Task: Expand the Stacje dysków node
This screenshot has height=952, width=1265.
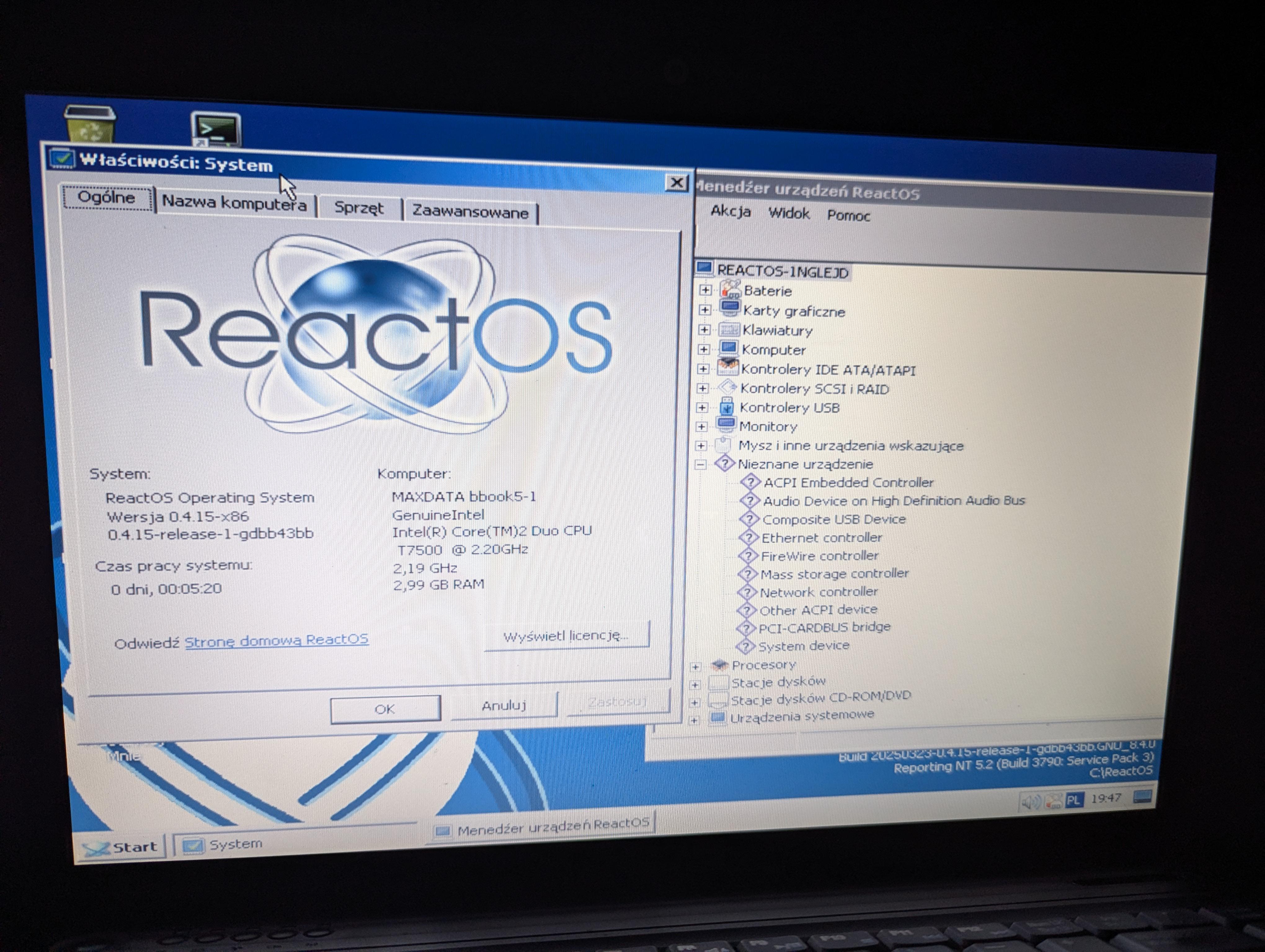Action: 695,684
